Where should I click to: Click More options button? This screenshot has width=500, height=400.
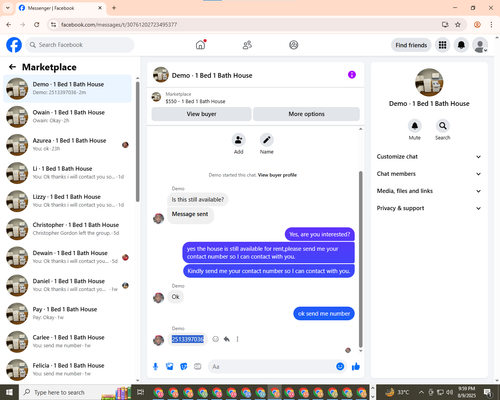coord(306,114)
